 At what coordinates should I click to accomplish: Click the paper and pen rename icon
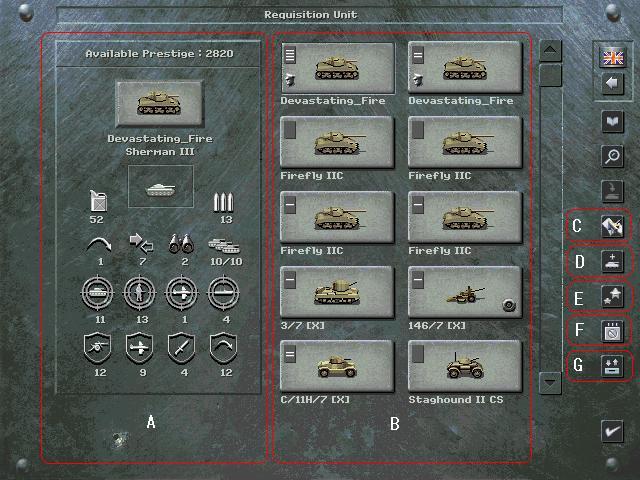coord(613,226)
